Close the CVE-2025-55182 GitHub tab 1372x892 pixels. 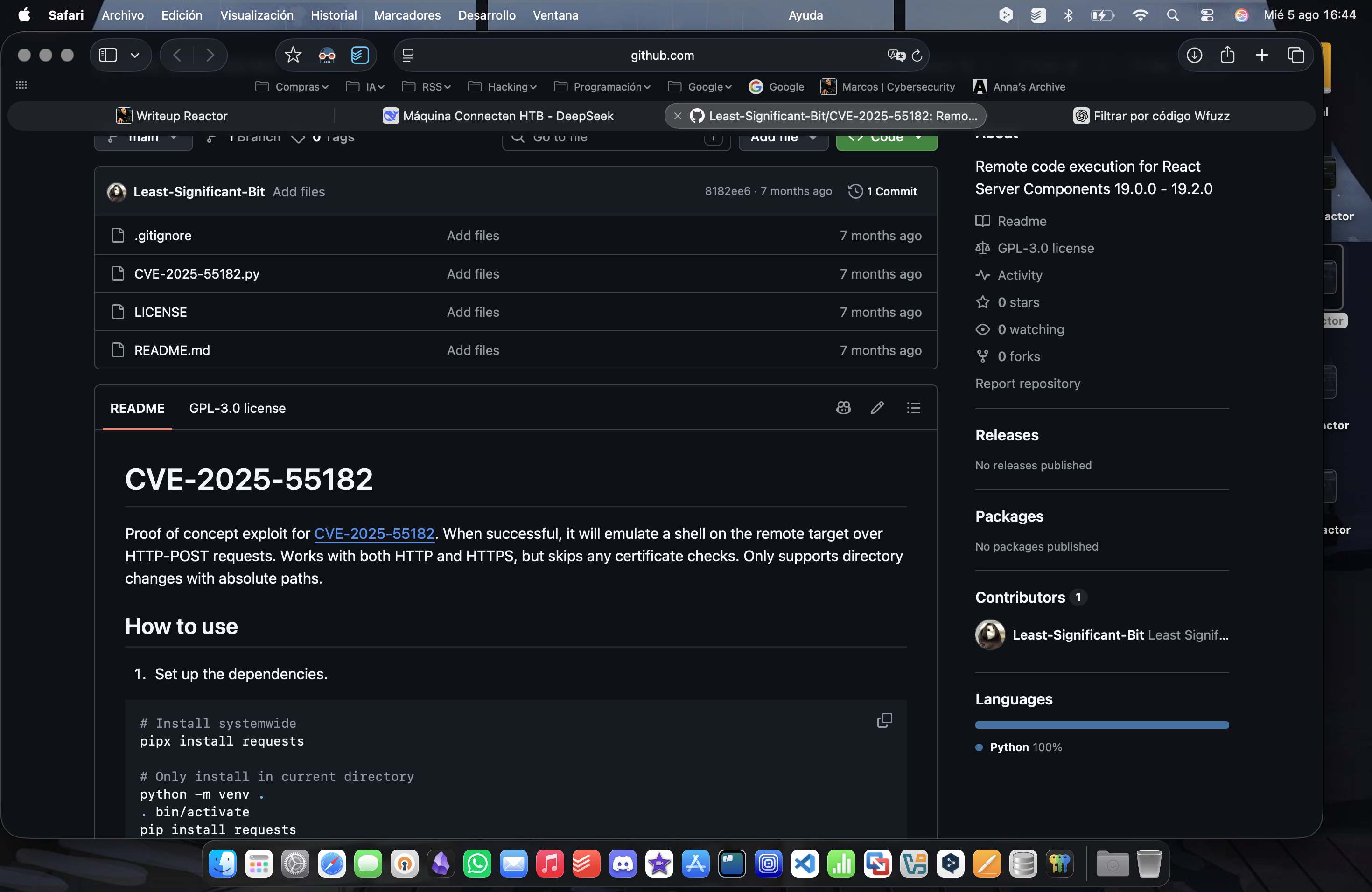pyautogui.click(x=678, y=116)
